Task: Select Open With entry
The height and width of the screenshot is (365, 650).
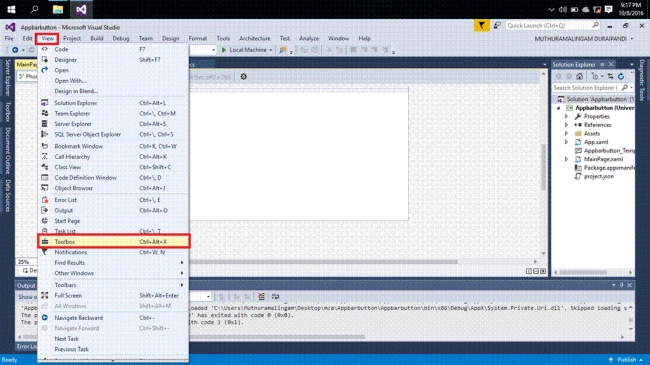Action: point(114,81)
